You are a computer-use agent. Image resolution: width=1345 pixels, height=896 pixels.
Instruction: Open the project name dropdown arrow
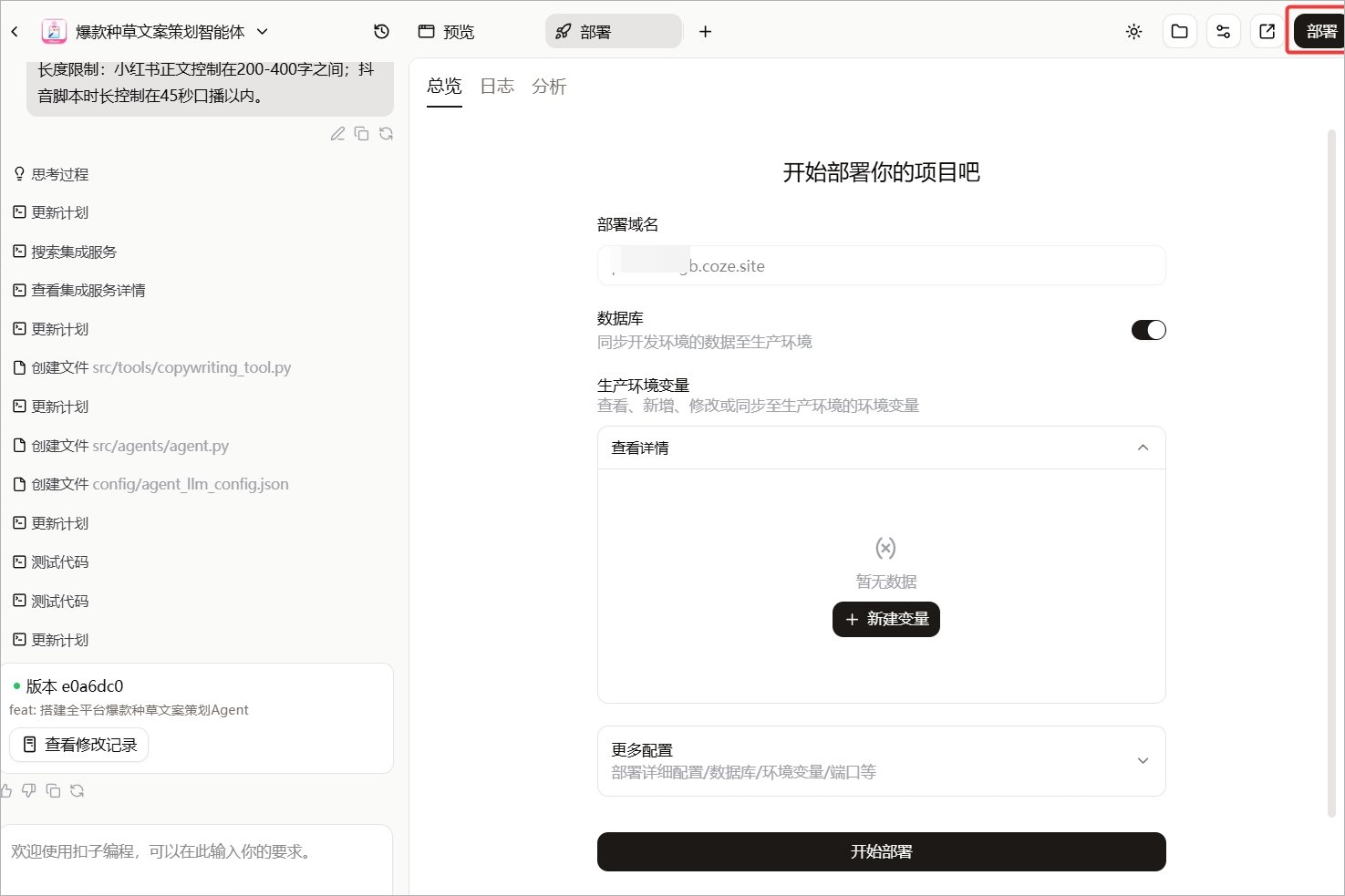click(263, 32)
